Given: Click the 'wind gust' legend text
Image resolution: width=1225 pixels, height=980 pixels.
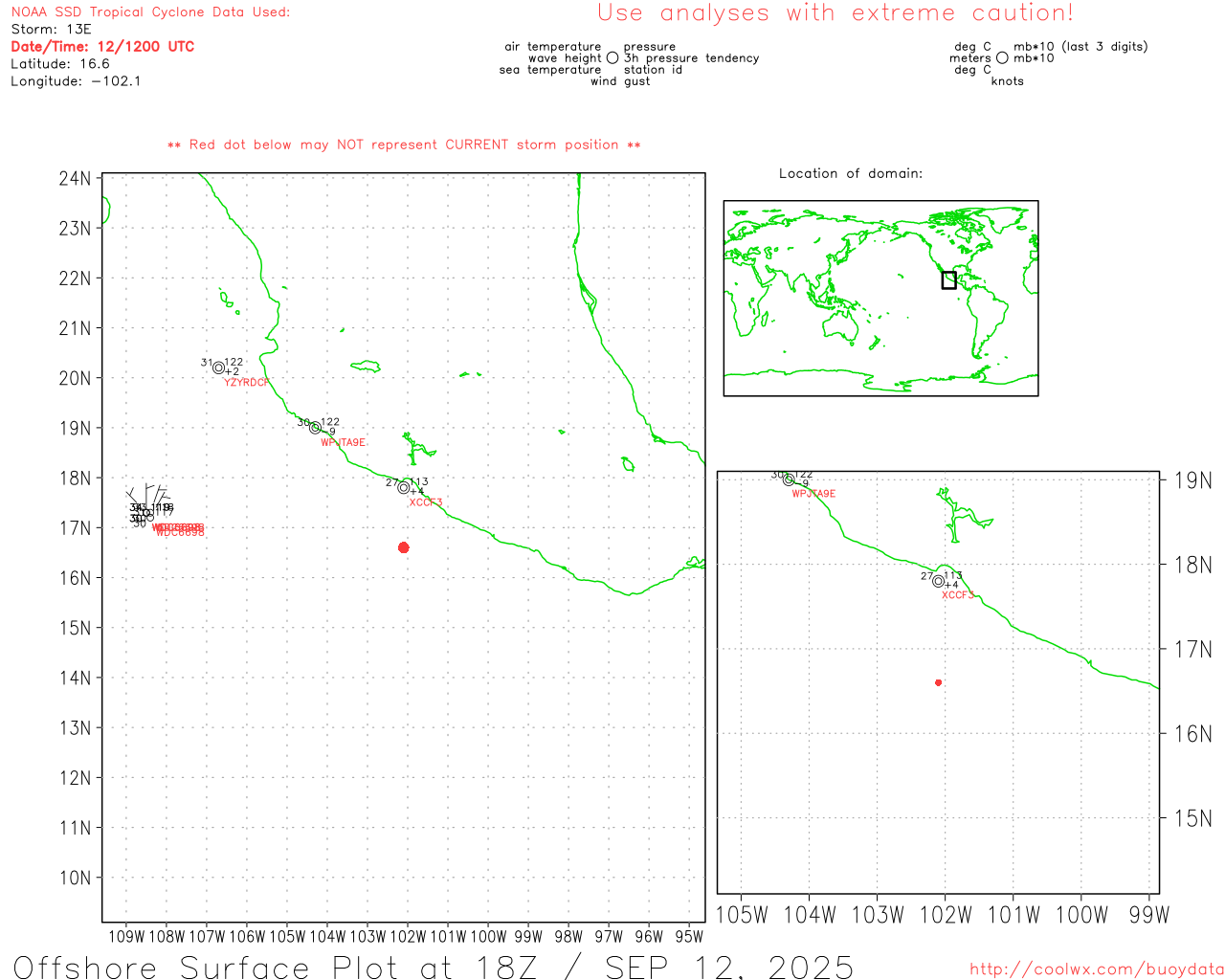Looking at the screenshot, I should [x=620, y=81].
